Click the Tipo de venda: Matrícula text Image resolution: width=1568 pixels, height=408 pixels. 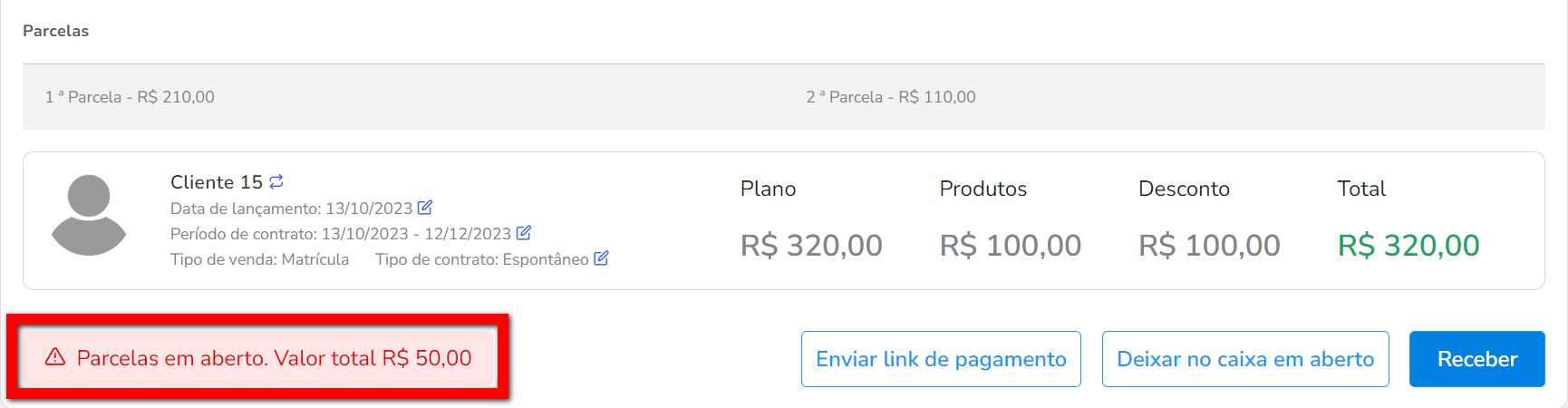259,259
